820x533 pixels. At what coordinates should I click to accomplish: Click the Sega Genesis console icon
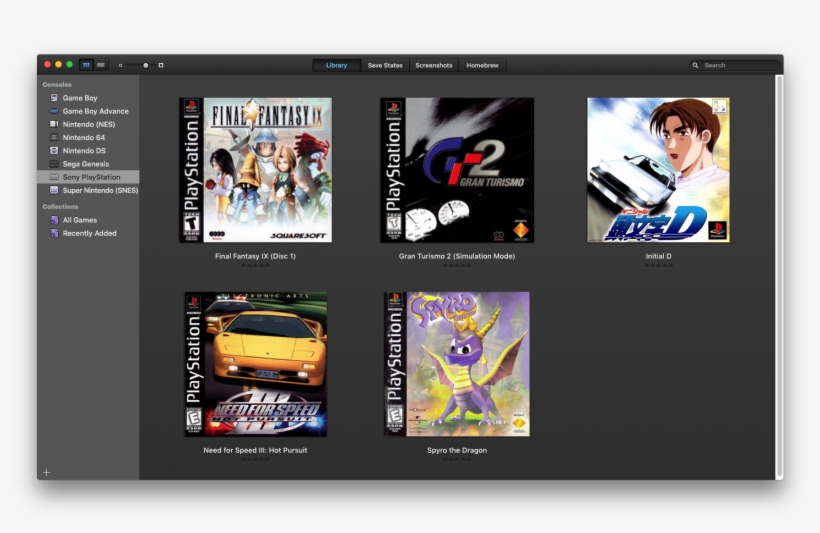(54, 163)
